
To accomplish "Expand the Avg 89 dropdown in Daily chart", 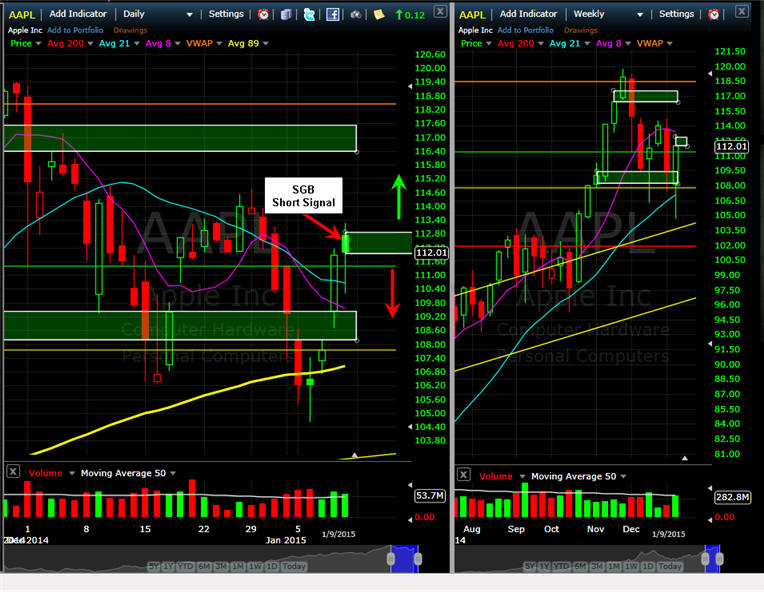I will 266,44.
